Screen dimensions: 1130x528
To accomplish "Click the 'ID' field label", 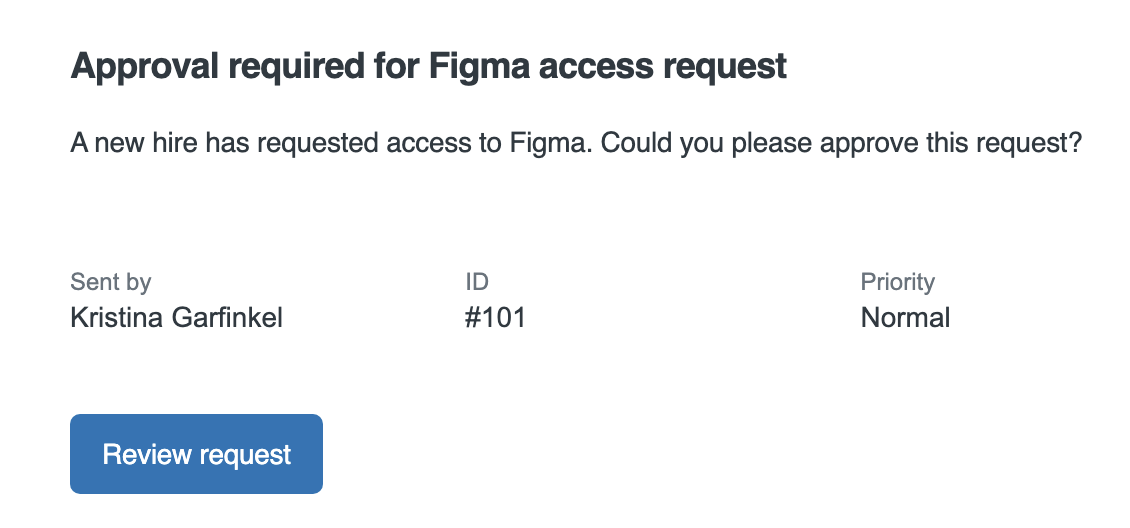I will coord(476,282).
